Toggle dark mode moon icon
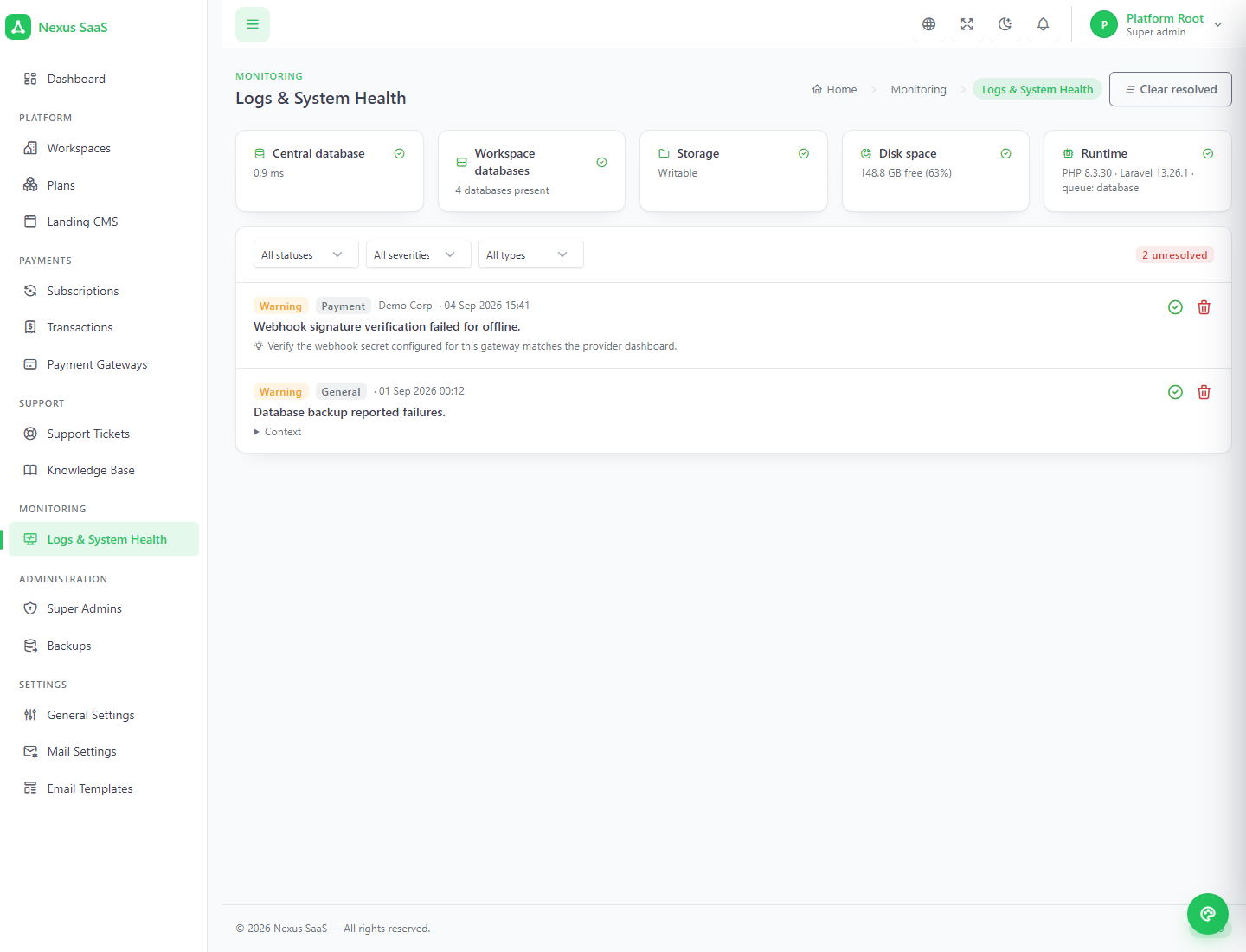The image size is (1246, 952). pyautogui.click(x=1005, y=24)
